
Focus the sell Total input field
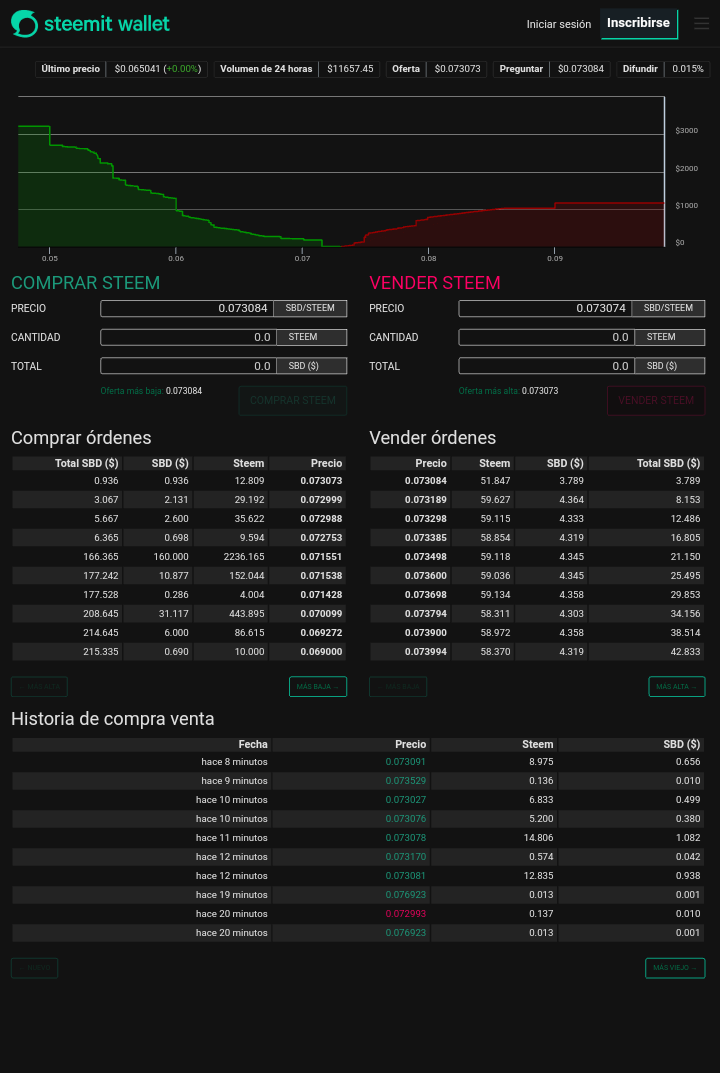pyautogui.click(x=546, y=366)
